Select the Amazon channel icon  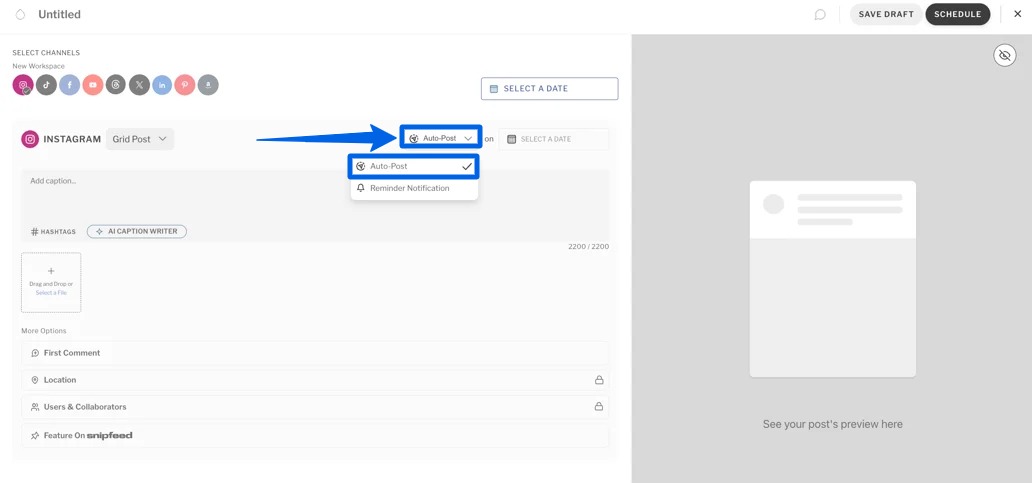[208, 85]
